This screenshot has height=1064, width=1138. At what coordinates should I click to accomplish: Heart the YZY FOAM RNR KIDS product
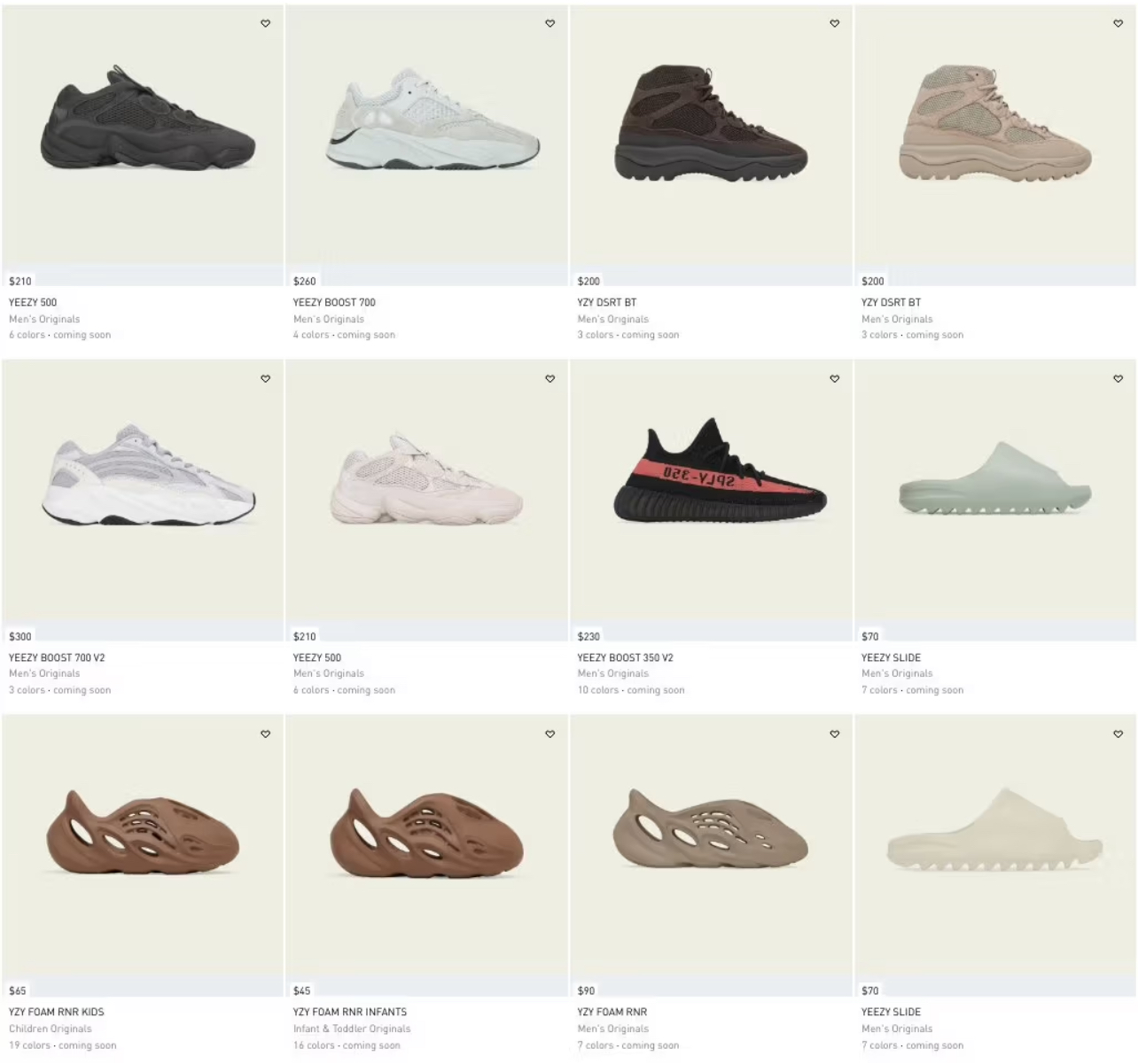(265, 734)
